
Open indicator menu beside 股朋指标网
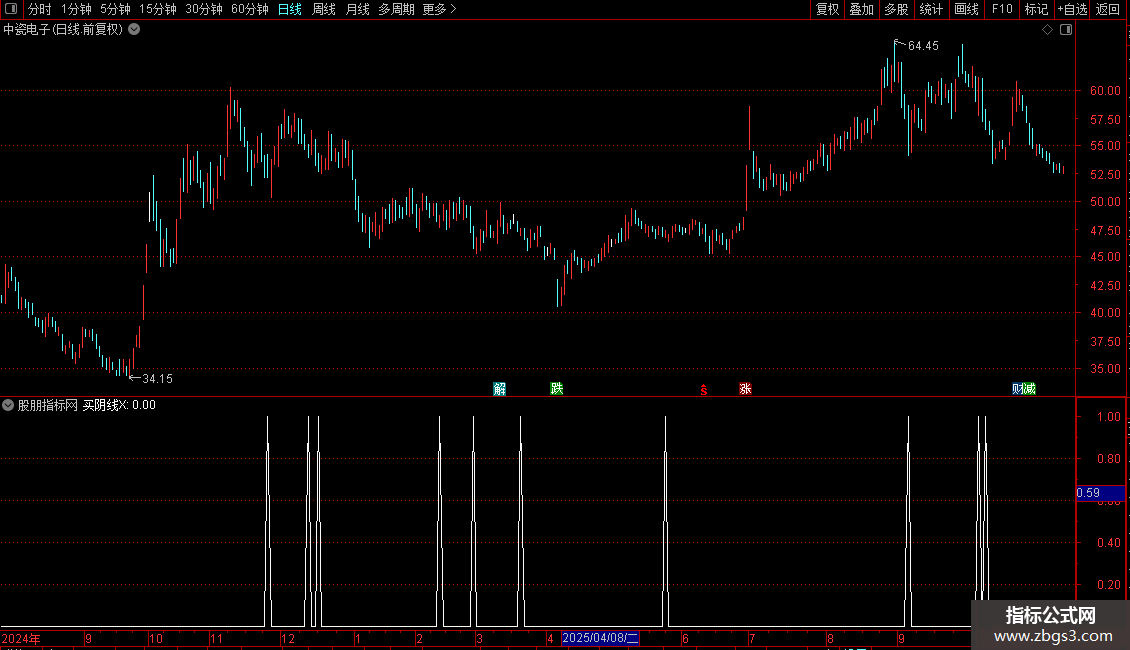8,405
